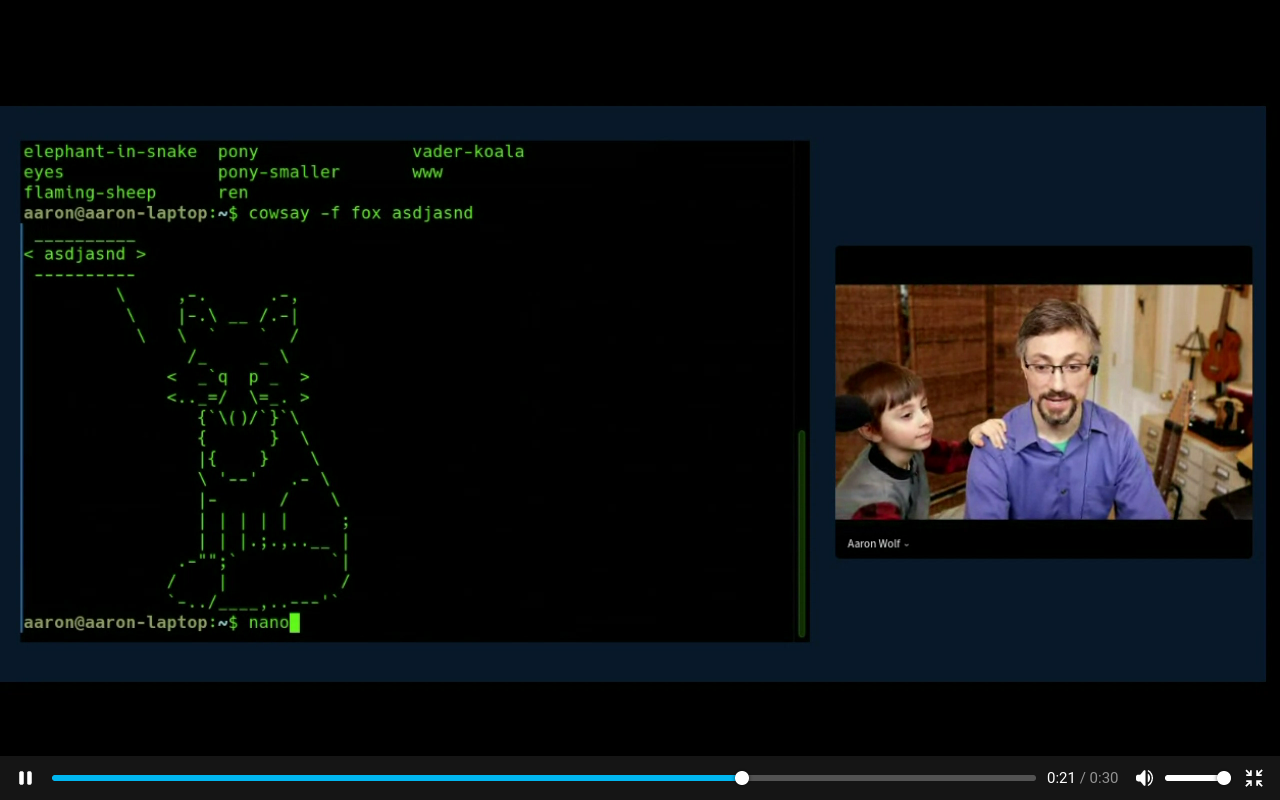Seek to the unplayed part of the progress bar
The image size is (1280, 800).
pos(890,778)
